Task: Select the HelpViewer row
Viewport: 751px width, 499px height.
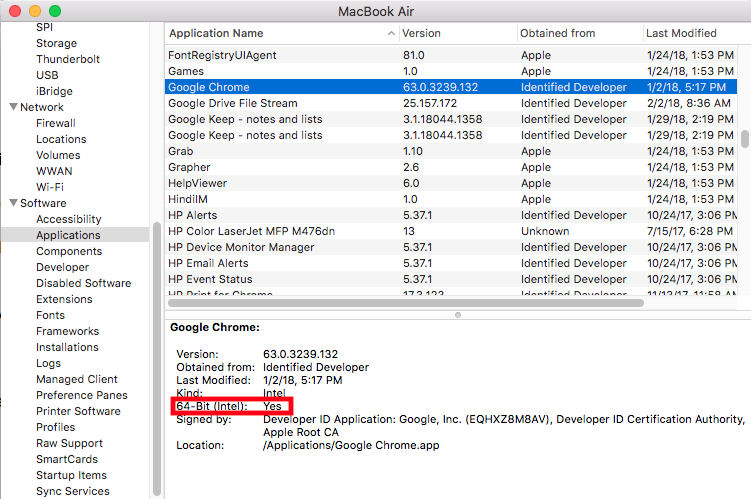Action: (x=451, y=183)
